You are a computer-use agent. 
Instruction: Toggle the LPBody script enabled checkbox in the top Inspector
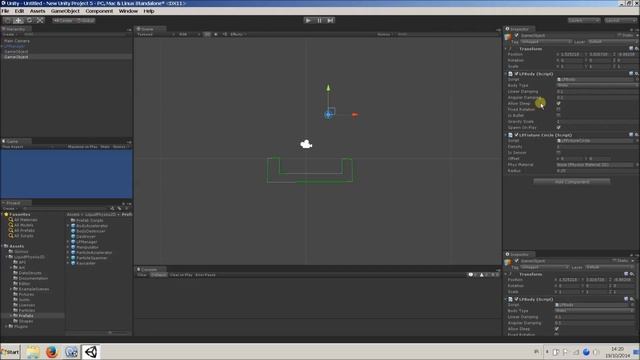pos(516,74)
